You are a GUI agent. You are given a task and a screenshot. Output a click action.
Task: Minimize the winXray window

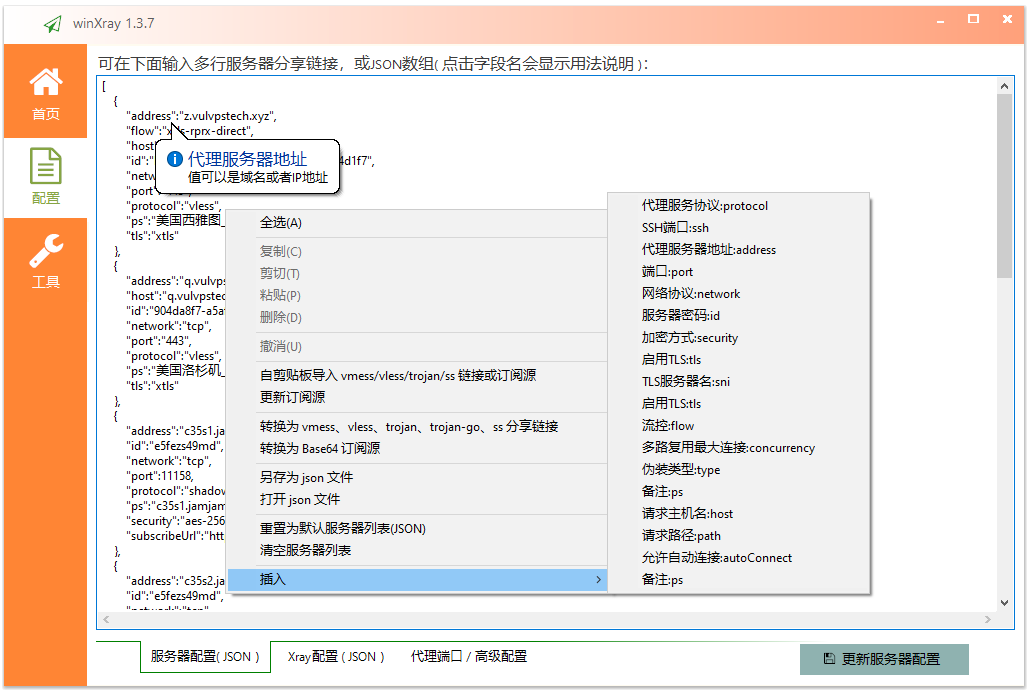click(x=941, y=20)
